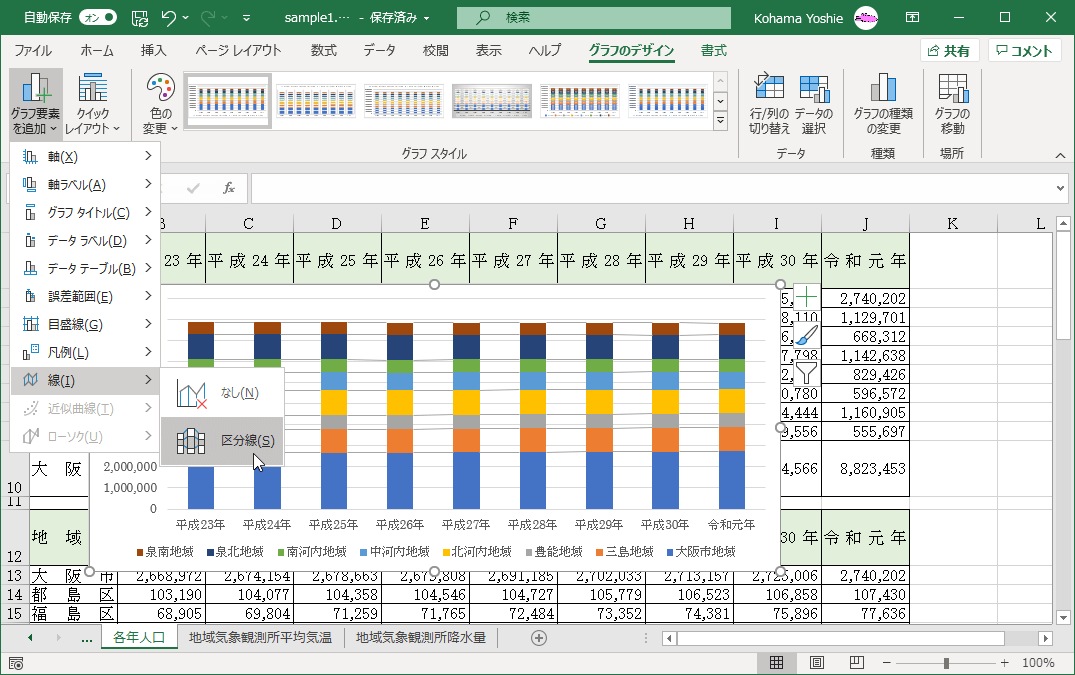The width and height of the screenshot is (1075, 675).
Task: Click the 共有 button
Action: pos(949,51)
